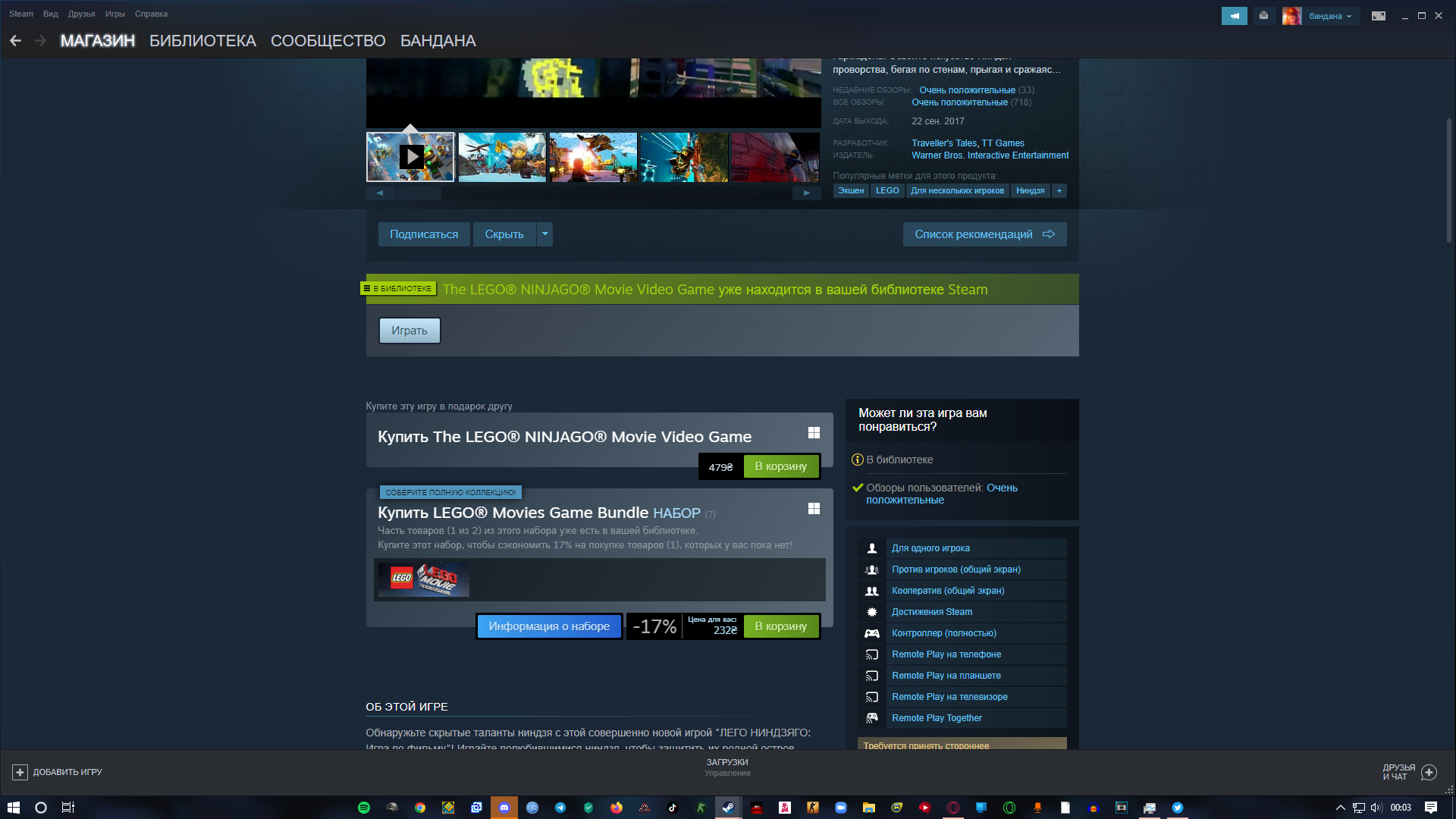Open Против игроков (общий экран) feature
The height and width of the screenshot is (819, 1456).
[962, 570]
